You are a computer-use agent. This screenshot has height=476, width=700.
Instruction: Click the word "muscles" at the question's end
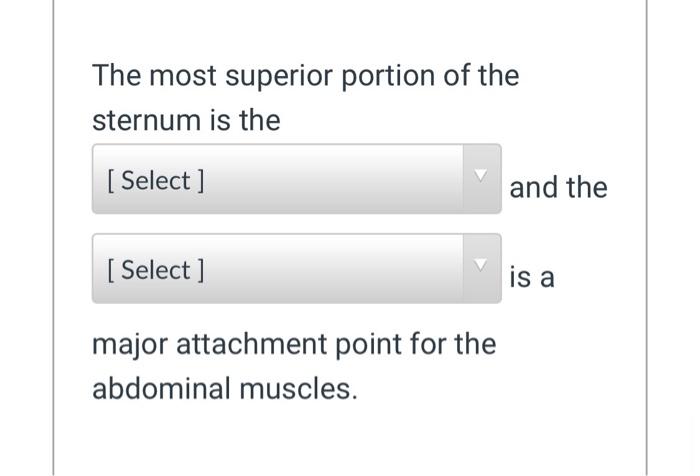[x=296, y=388]
